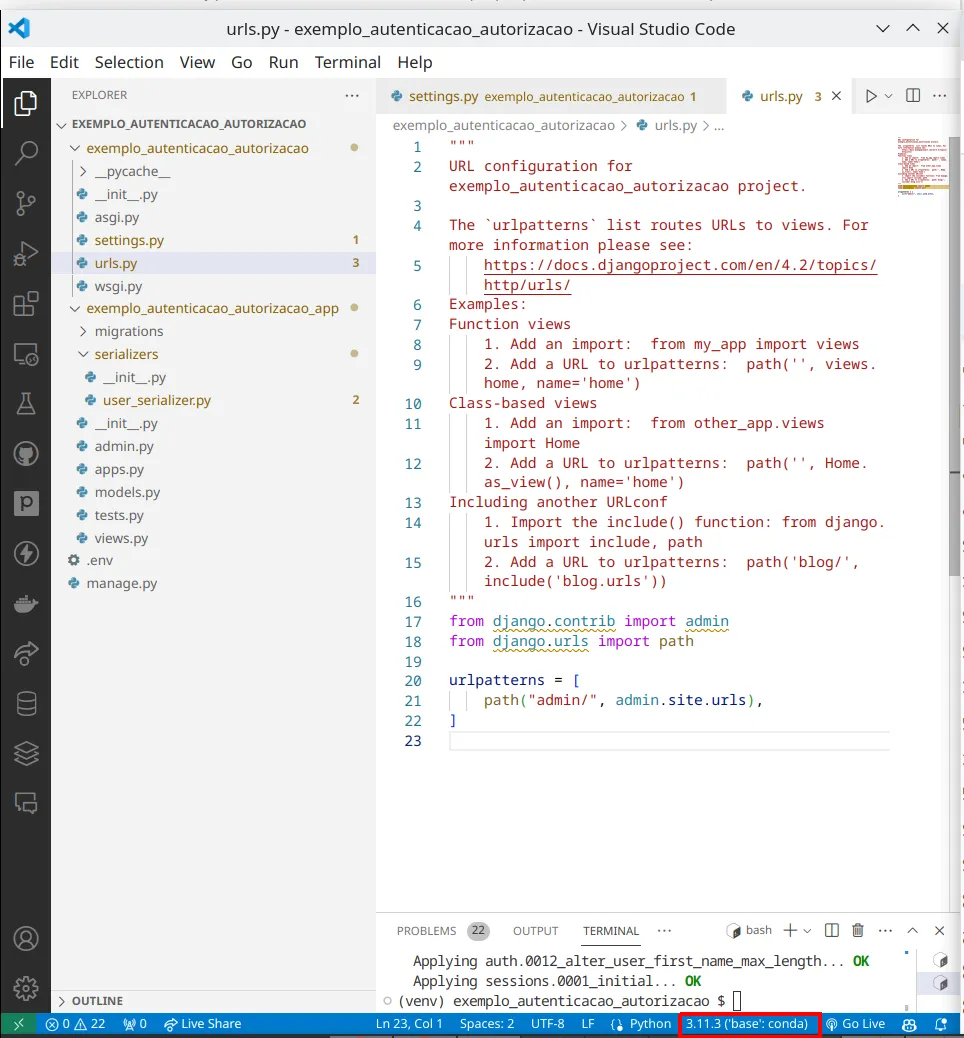
Task: Open the Help menu
Action: click(415, 62)
